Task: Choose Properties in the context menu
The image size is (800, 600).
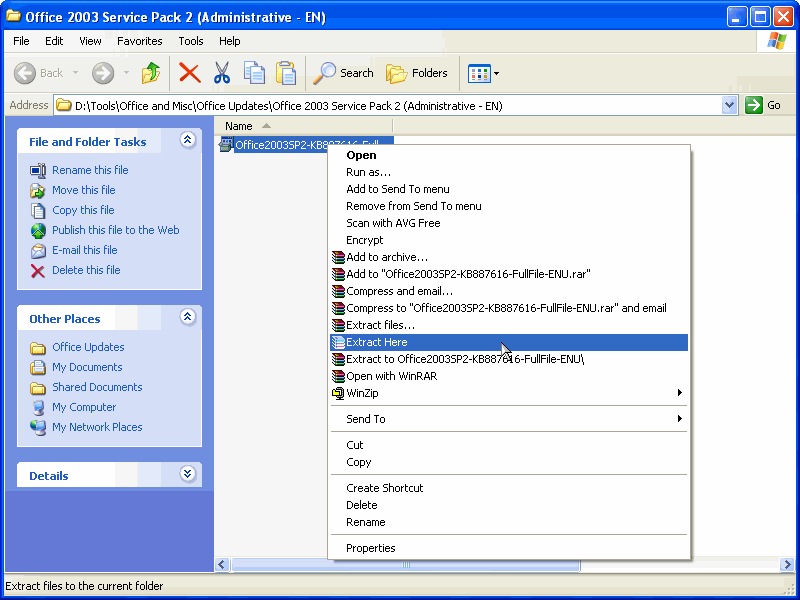Action: coord(370,548)
